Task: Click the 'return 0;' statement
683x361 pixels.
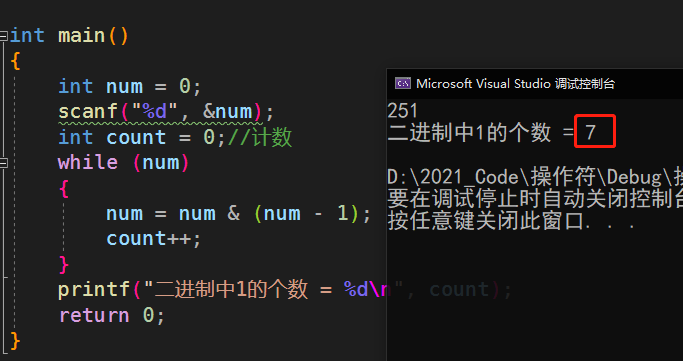Action: pos(112,315)
